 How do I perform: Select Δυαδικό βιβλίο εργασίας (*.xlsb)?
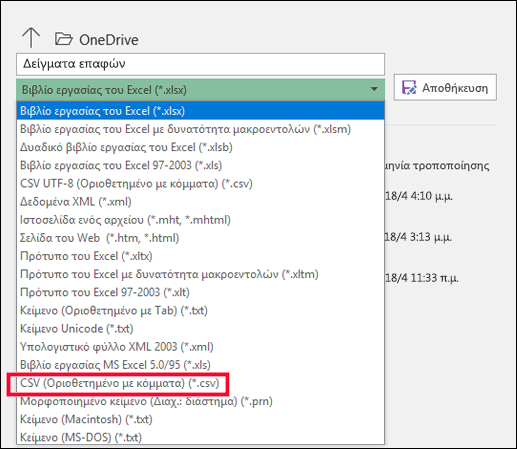tap(200, 147)
